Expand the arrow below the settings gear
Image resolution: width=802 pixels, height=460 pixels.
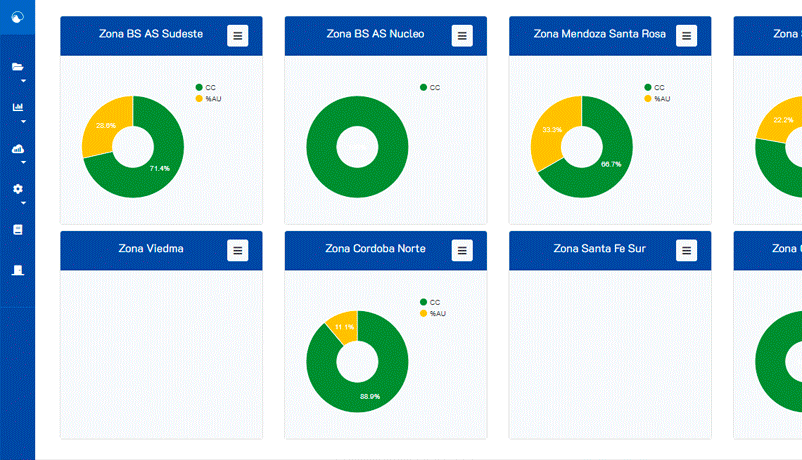click(x=23, y=203)
